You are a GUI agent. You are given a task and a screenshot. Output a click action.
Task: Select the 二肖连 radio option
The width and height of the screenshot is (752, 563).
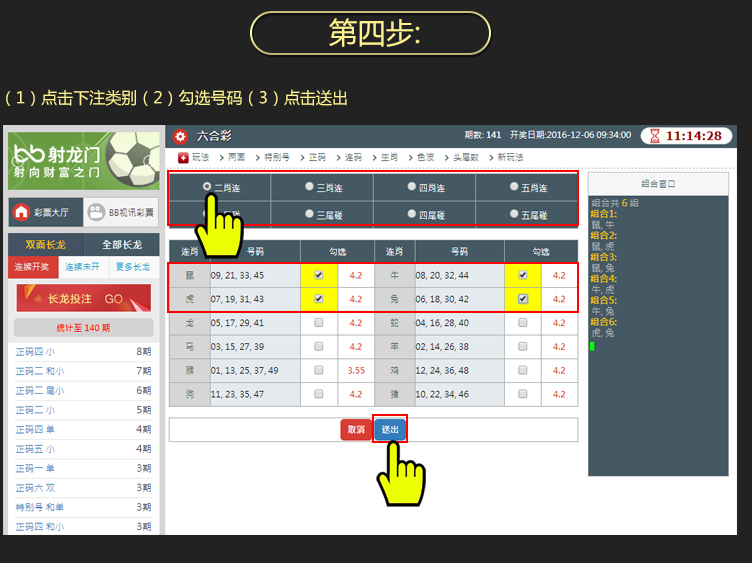[207, 186]
